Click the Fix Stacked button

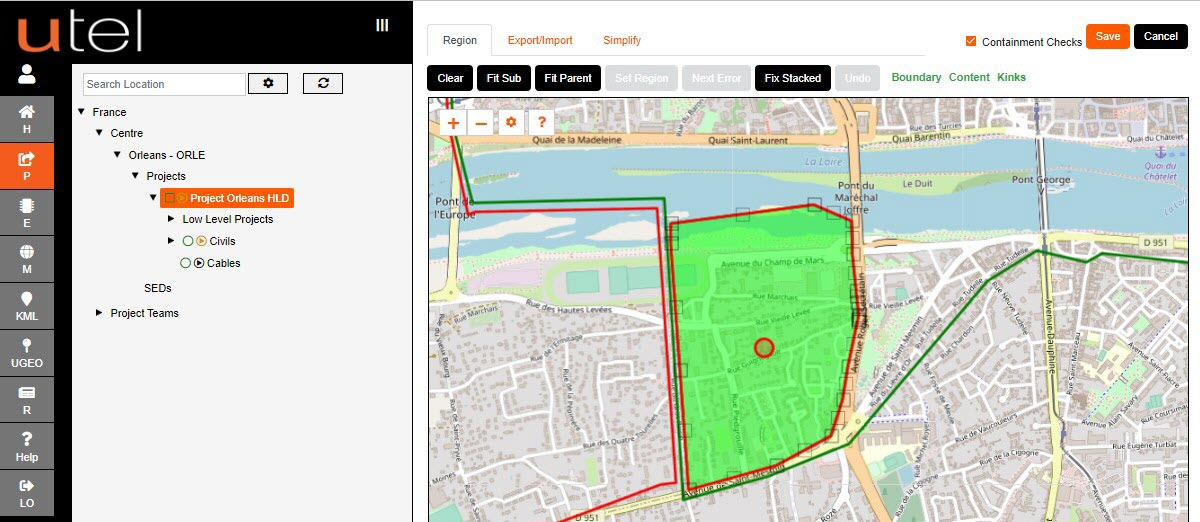793,78
